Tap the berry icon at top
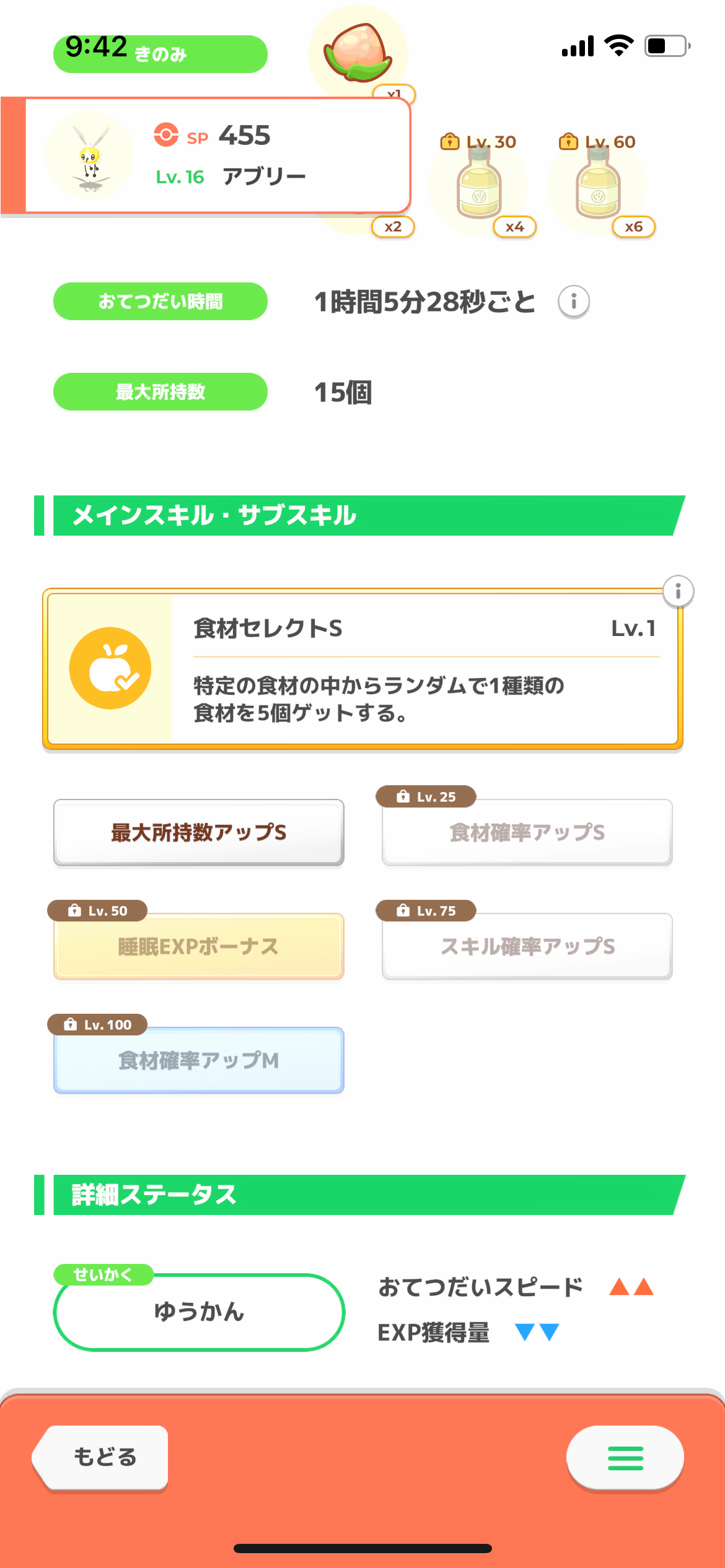The image size is (725, 1568). coord(358,53)
